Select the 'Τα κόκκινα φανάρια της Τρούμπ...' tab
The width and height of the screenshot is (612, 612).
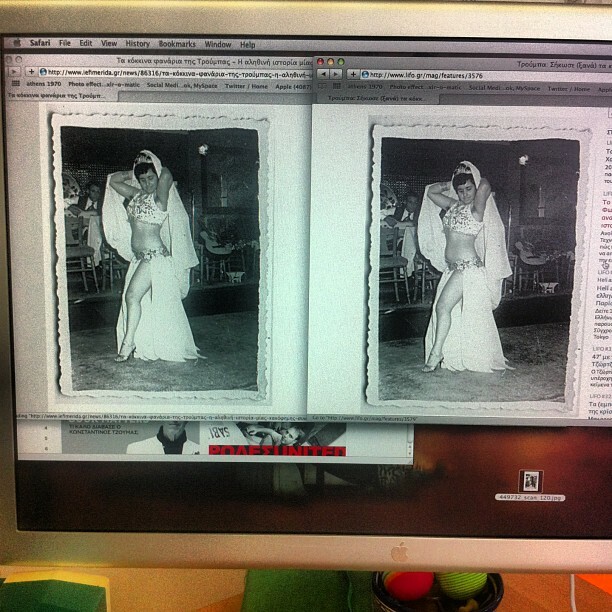tap(61, 96)
